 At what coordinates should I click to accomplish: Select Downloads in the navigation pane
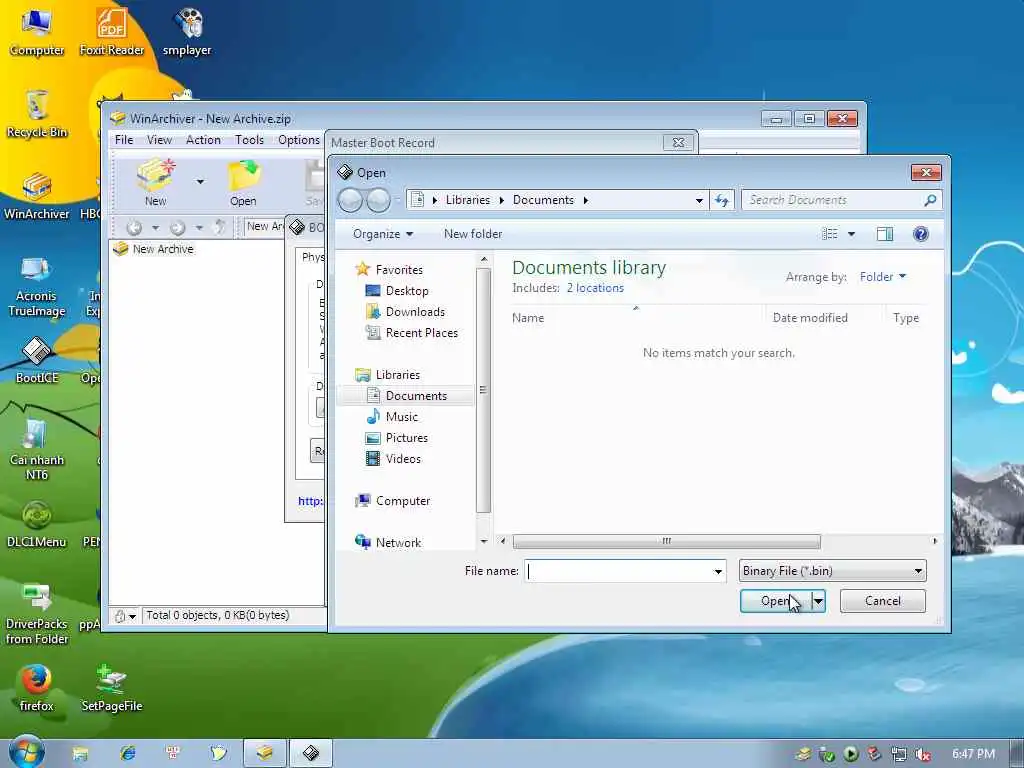(x=415, y=312)
